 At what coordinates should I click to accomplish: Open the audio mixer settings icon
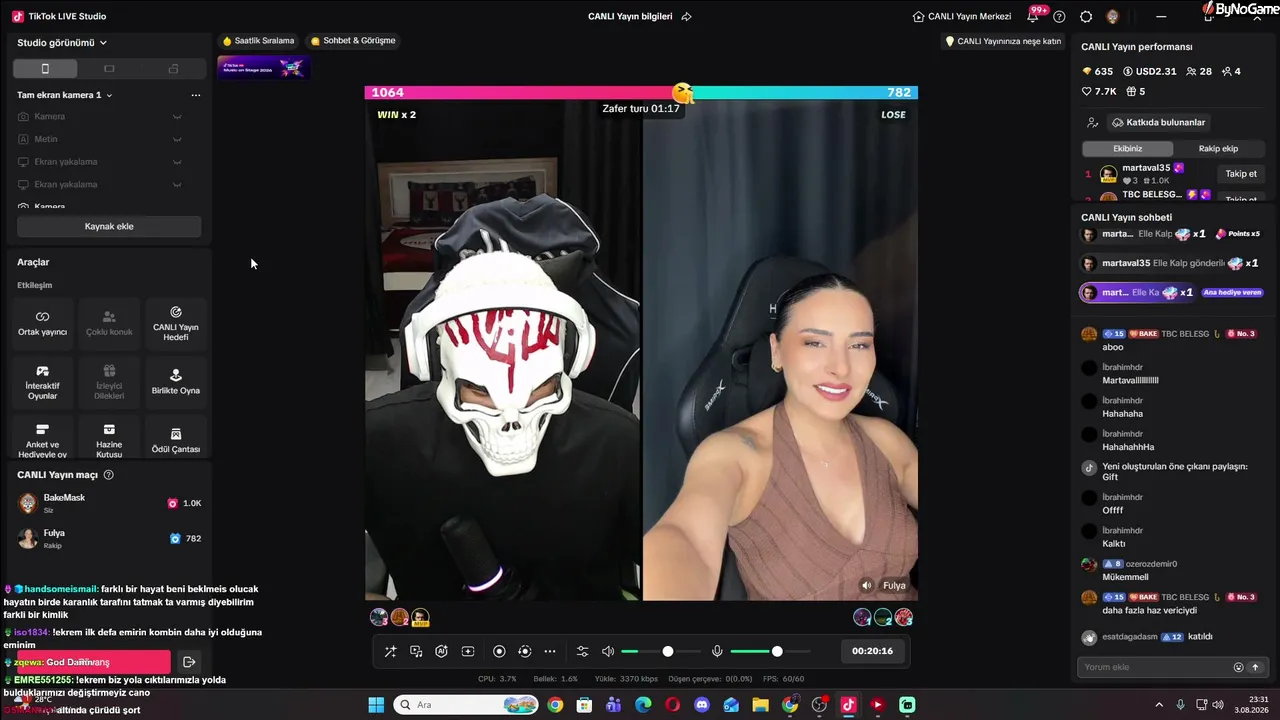pyautogui.click(x=583, y=651)
